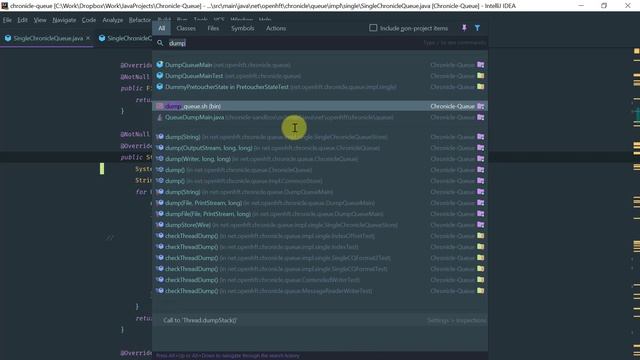
Task: Select dumpStore(Wire) symbol result
Action: [x=320, y=225]
